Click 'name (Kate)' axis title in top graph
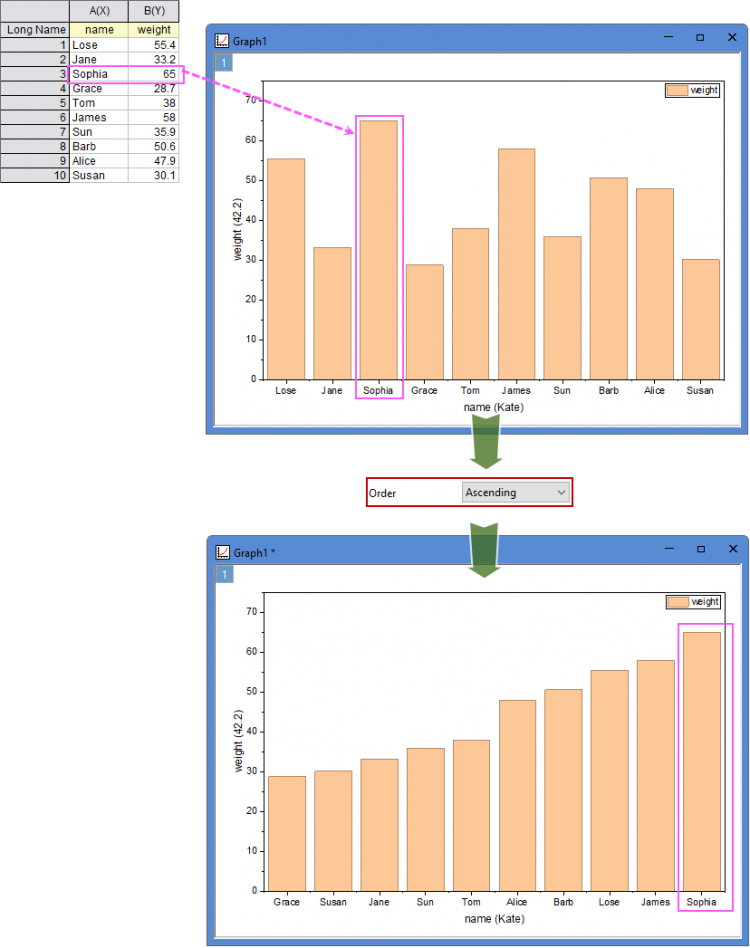 [494, 407]
